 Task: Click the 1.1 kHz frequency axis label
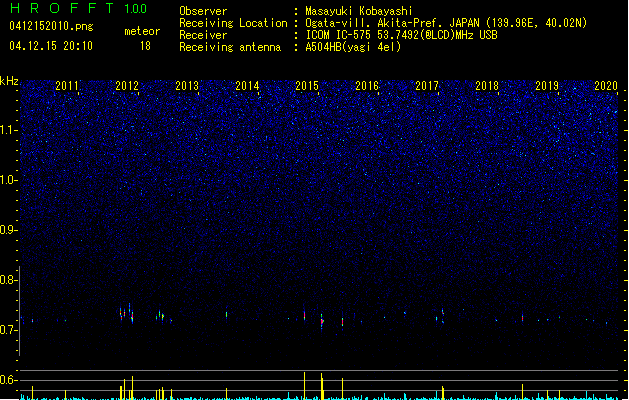[x=8, y=130]
